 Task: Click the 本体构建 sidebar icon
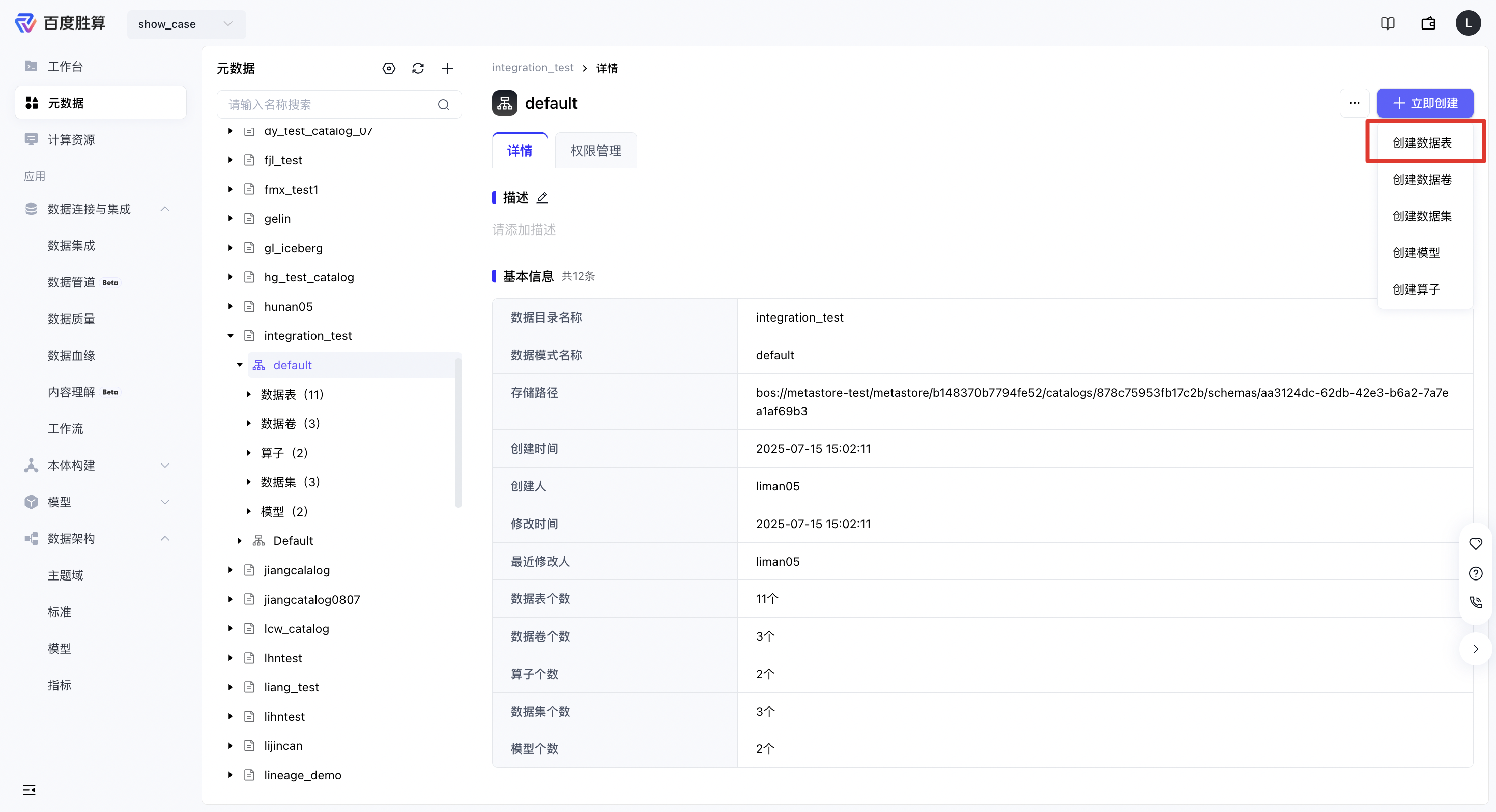(32, 465)
